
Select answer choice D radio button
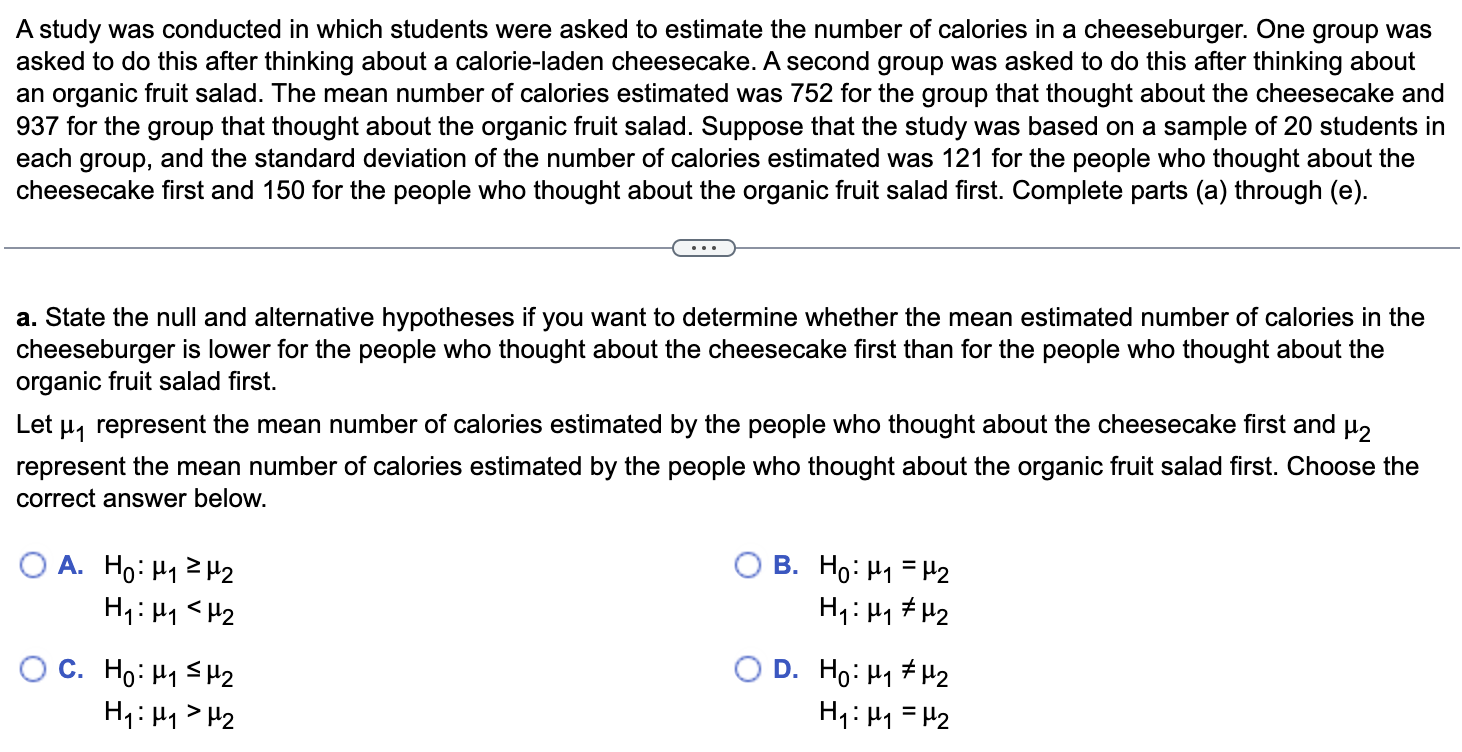coord(747,670)
